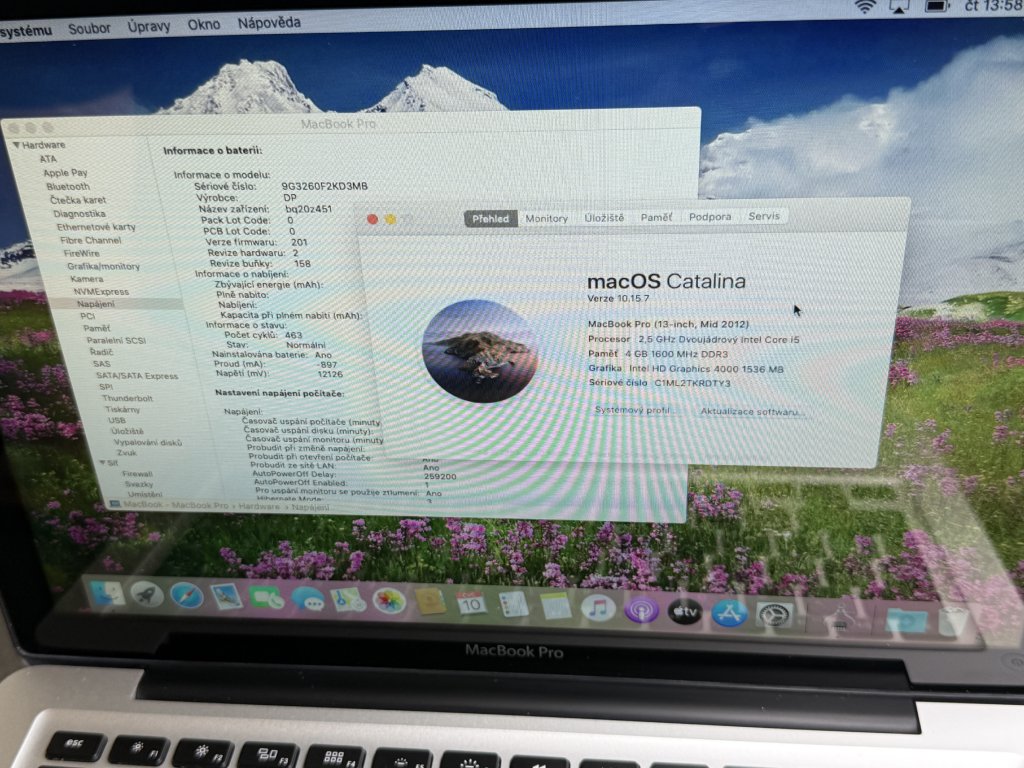Open Podcasts purple icon in Dock
Screen dimensions: 1024x768
coord(641,611)
